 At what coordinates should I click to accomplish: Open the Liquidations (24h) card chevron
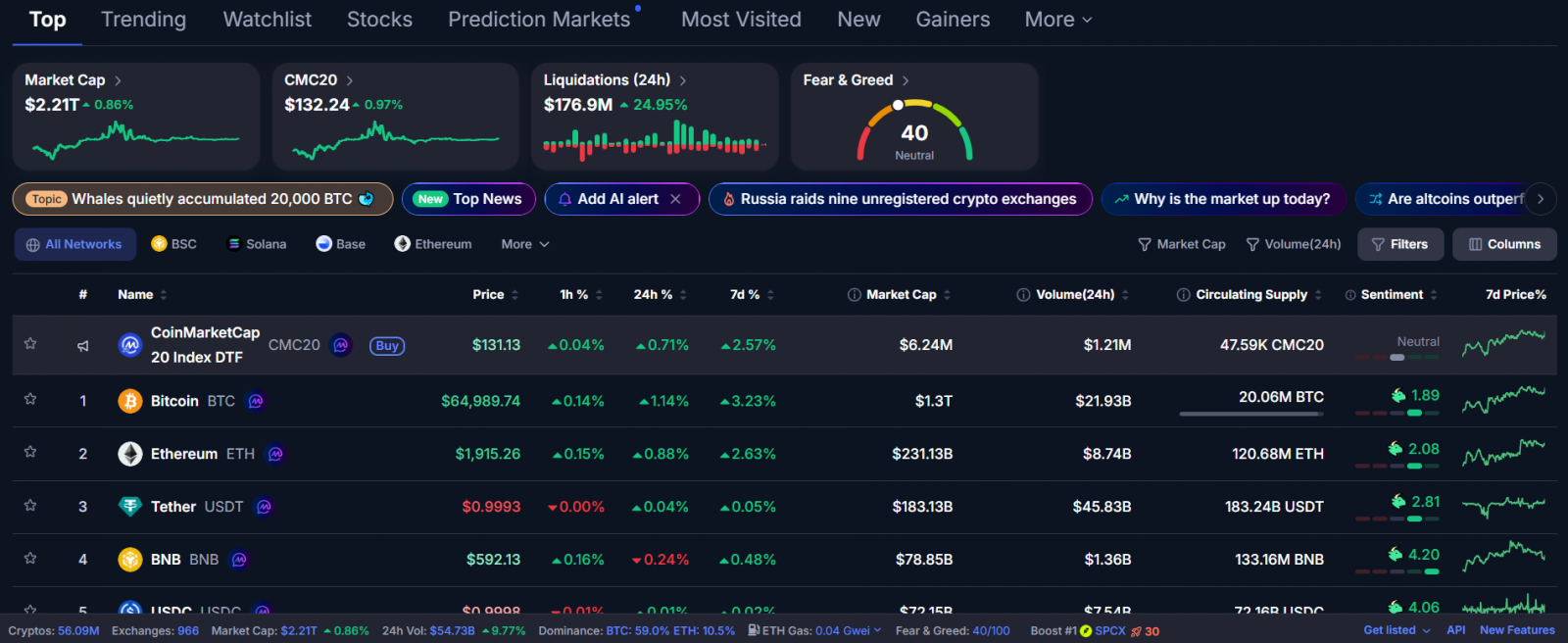coord(683,80)
